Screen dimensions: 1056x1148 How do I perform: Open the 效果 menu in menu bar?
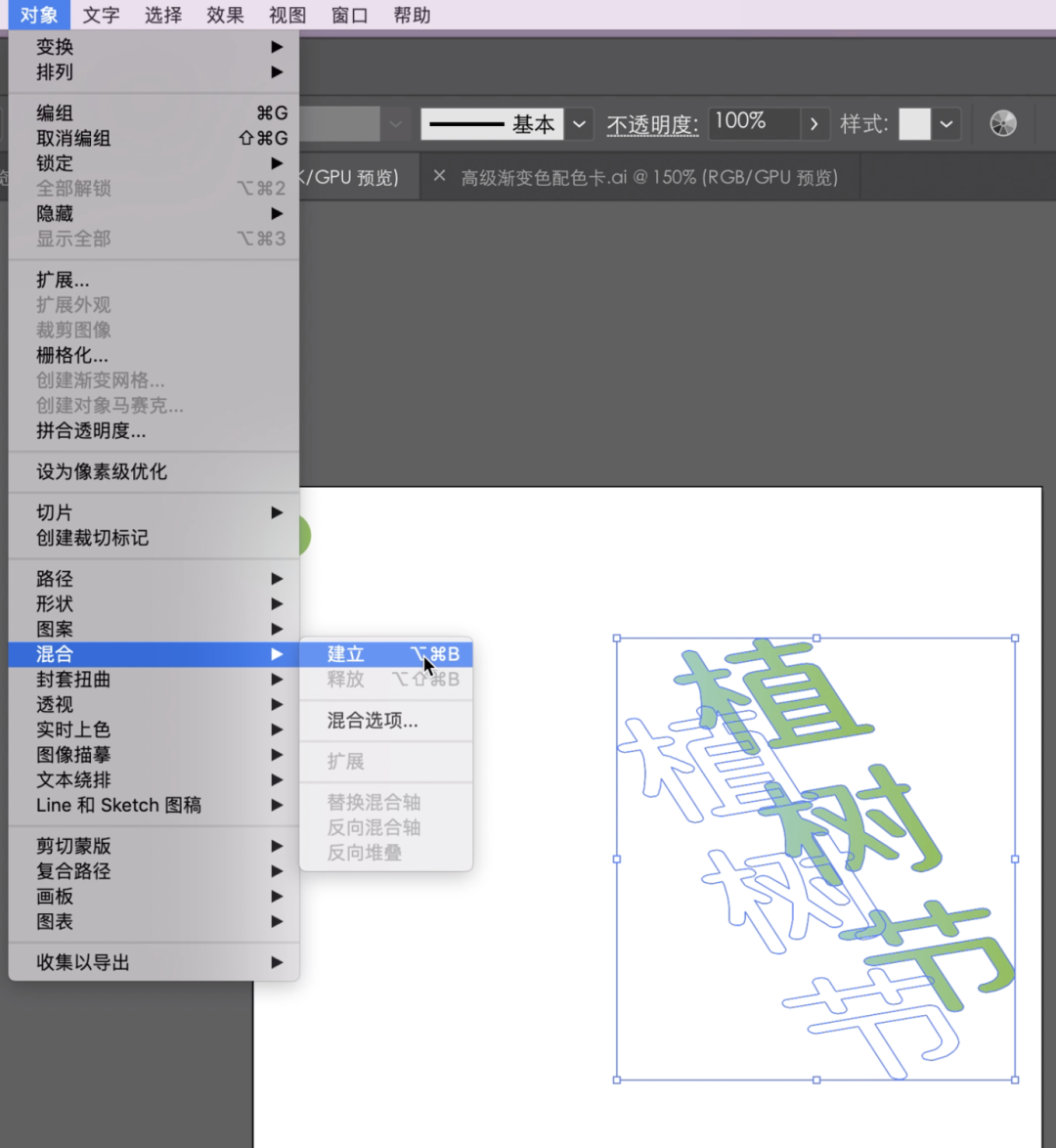coord(225,15)
